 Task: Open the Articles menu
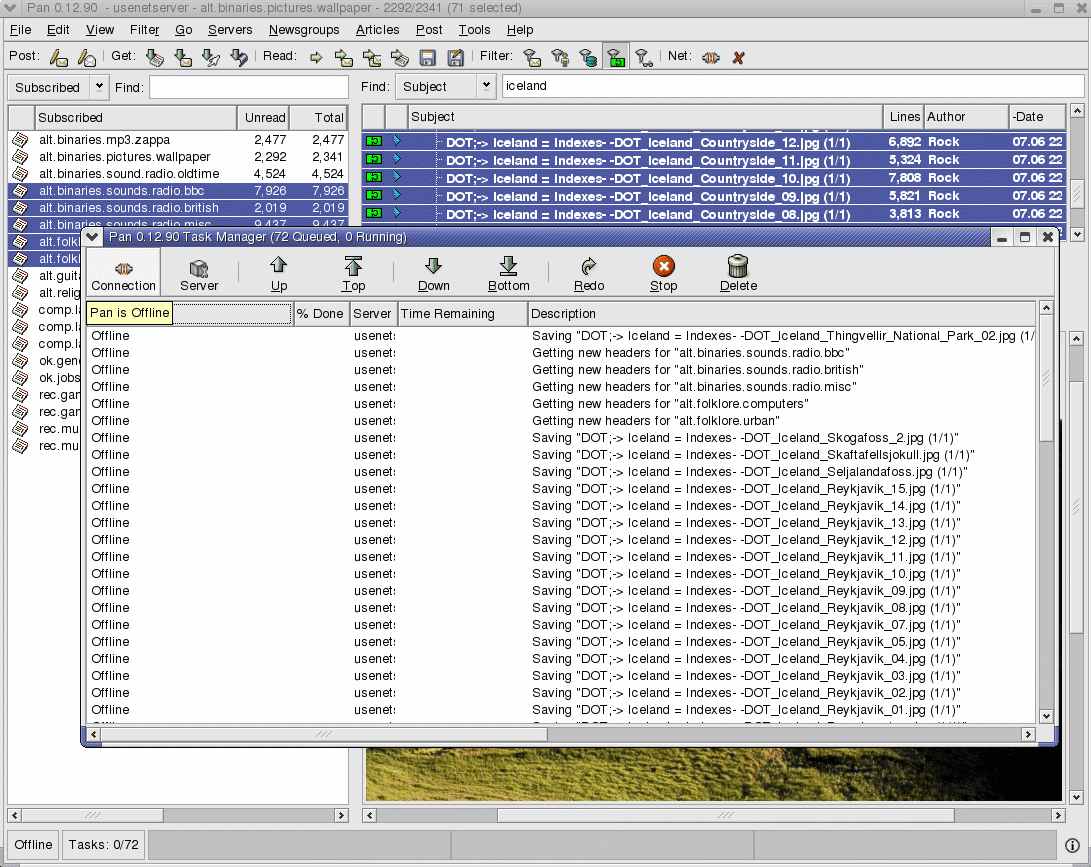click(377, 30)
